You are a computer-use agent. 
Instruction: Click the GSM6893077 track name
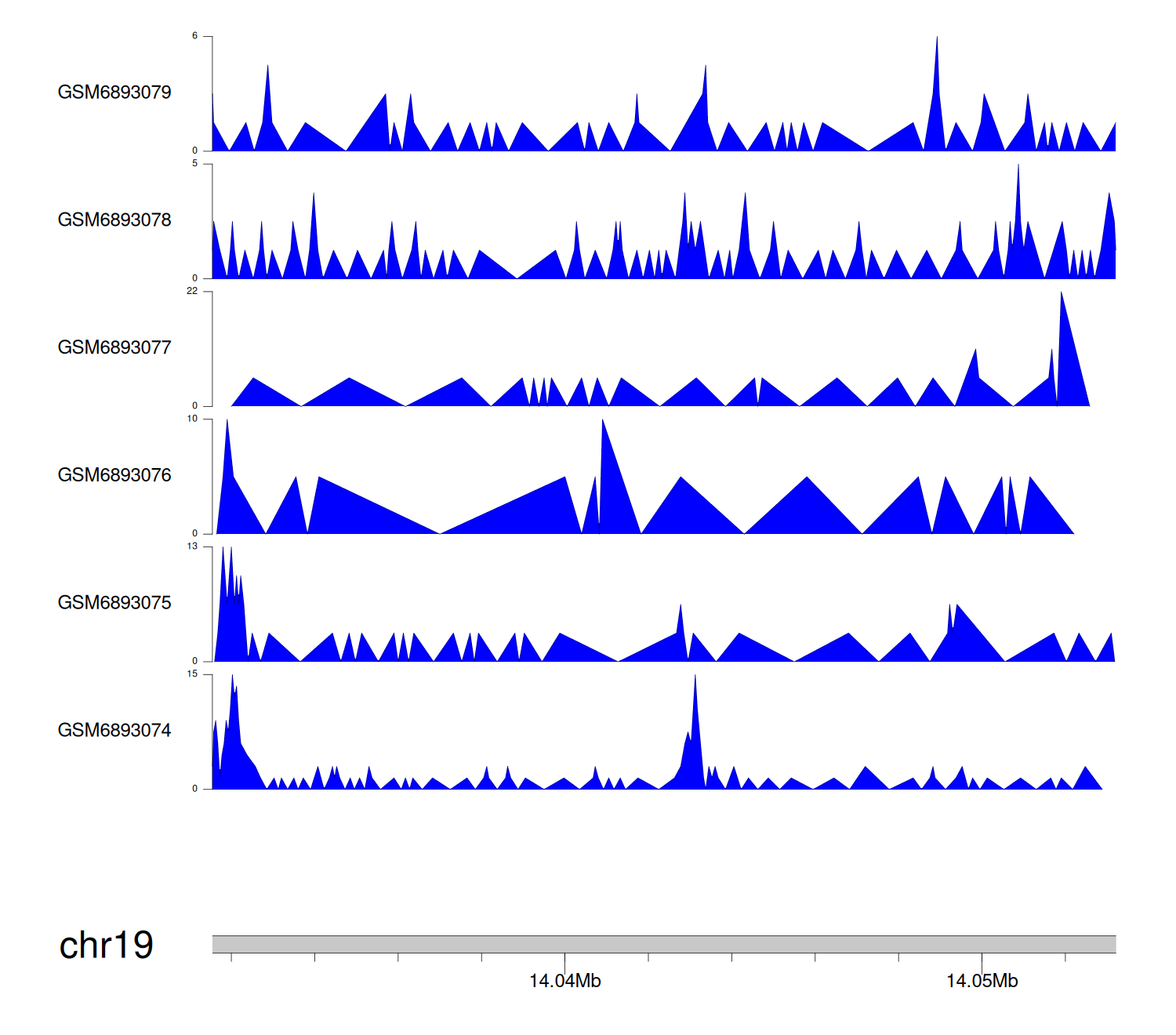pyautogui.click(x=114, y=348)
